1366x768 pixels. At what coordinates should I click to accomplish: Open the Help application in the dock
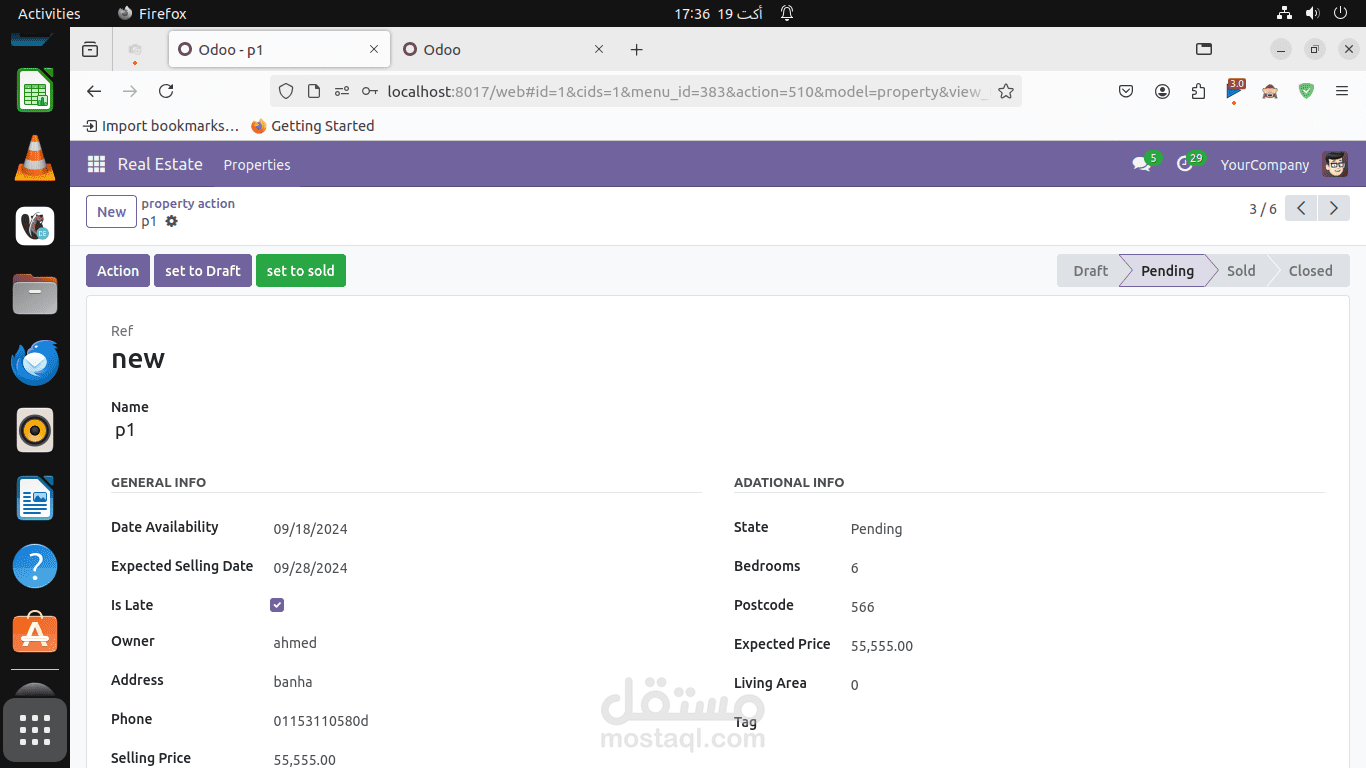pos(35,566)
